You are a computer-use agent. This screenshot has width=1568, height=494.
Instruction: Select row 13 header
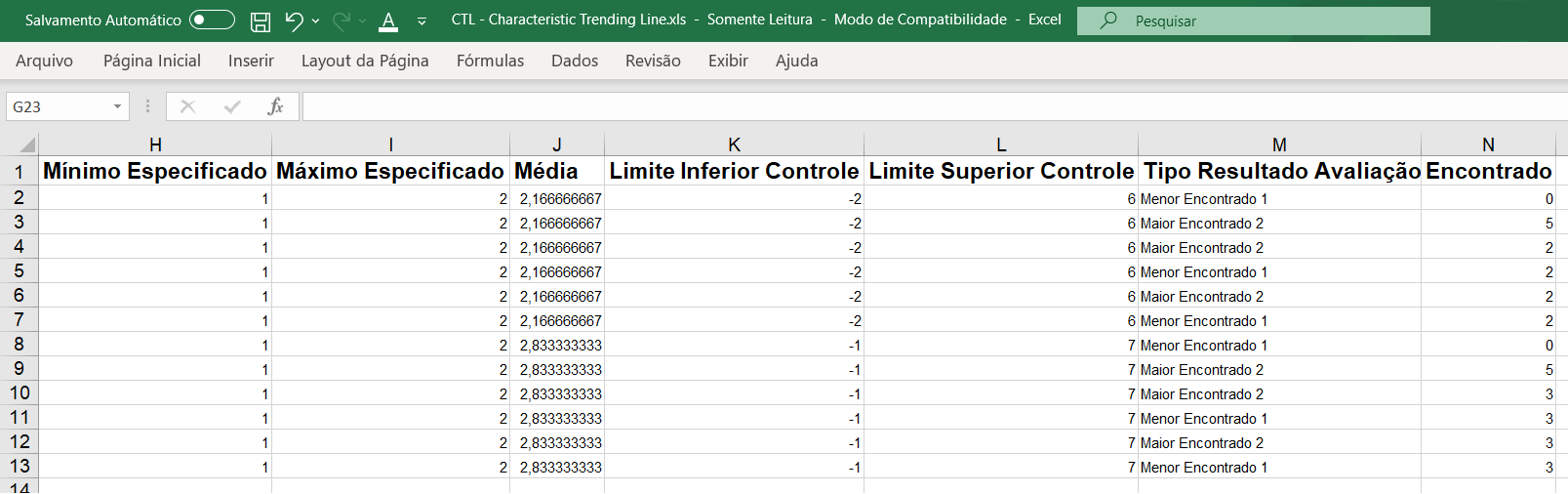[19, 466]
